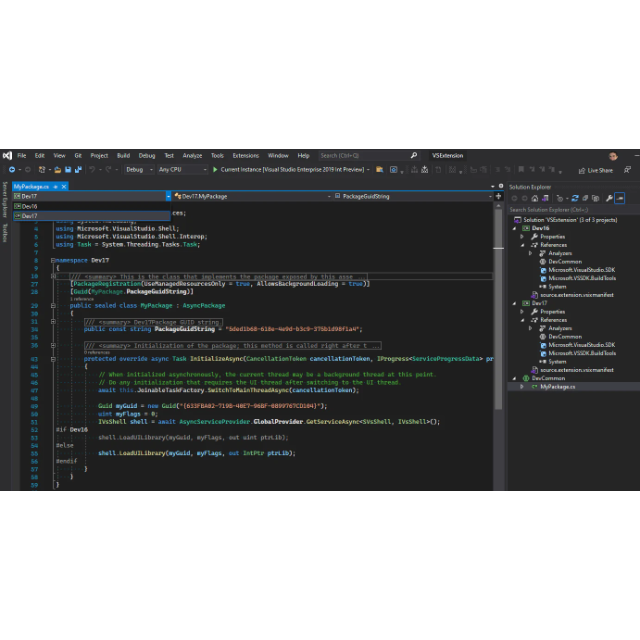
Task: Collapse the namespace Dev17 code block
Action: tap(53, 260)
